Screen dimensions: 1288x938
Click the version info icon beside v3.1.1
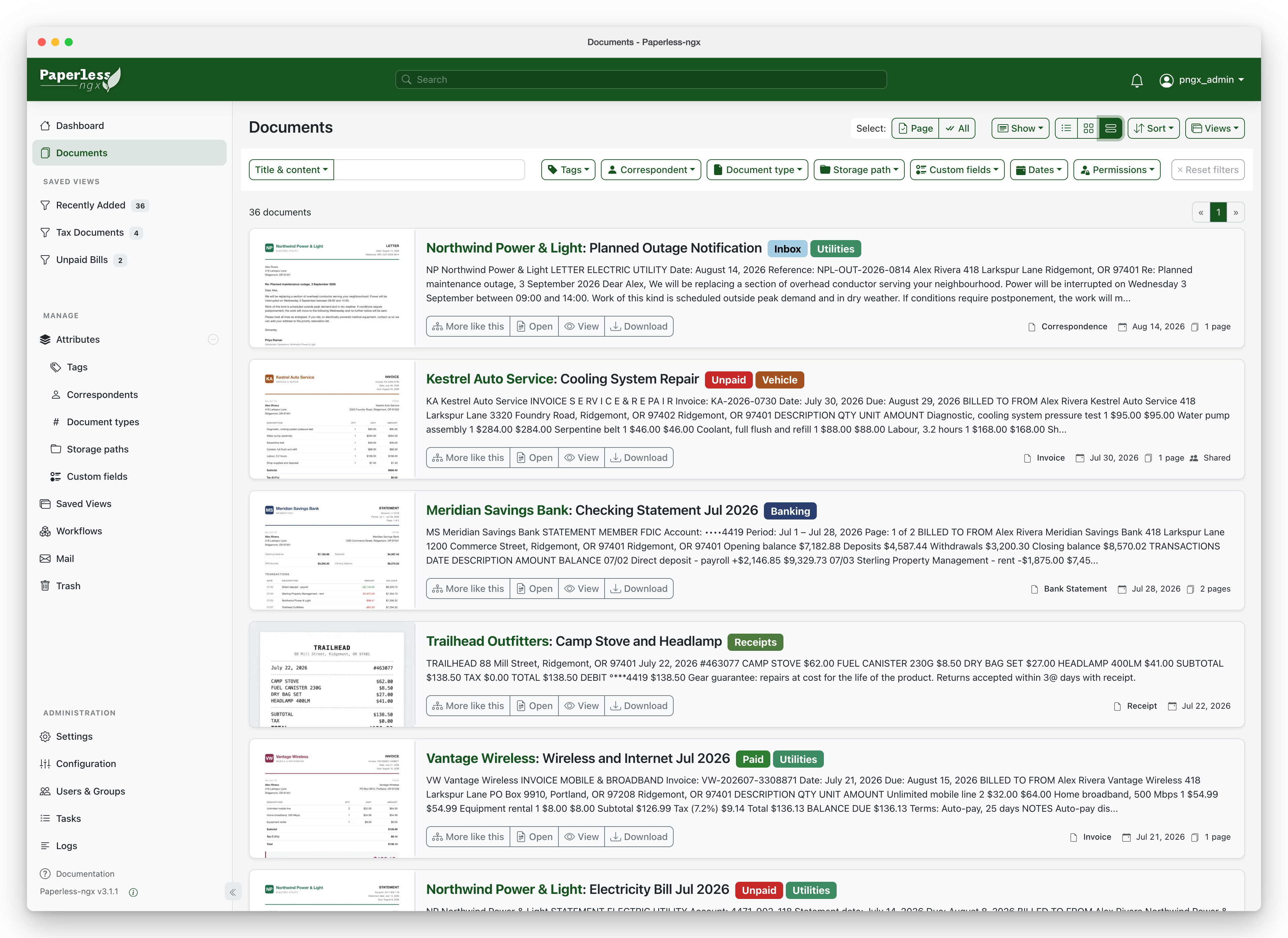pyautogui.click(x=133, y=892)
